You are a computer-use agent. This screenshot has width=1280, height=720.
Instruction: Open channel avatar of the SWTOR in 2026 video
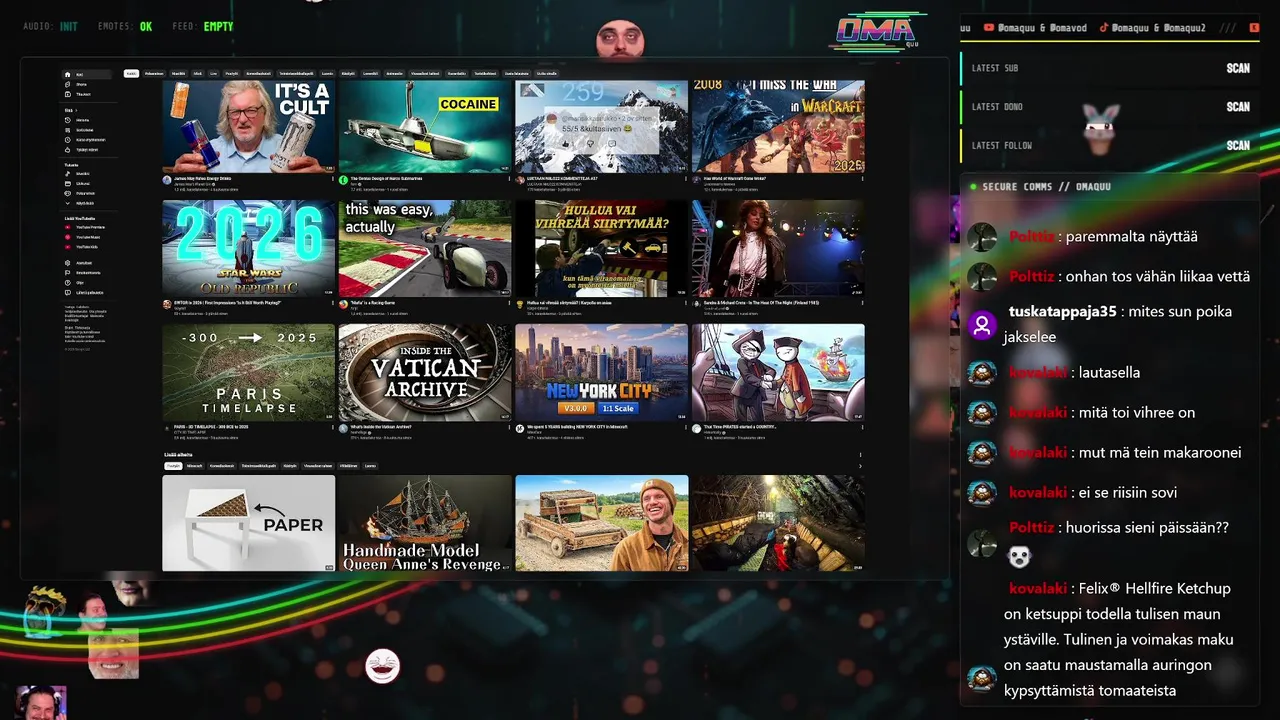pyautogui.click(x=167, y=304)
